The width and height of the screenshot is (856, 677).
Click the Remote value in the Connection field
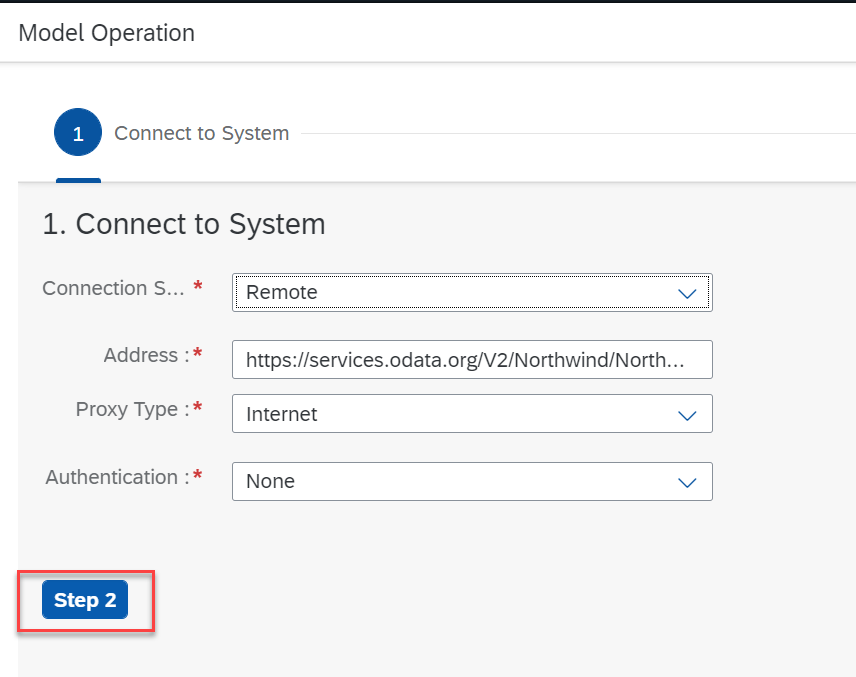click(x=282, y=293)
